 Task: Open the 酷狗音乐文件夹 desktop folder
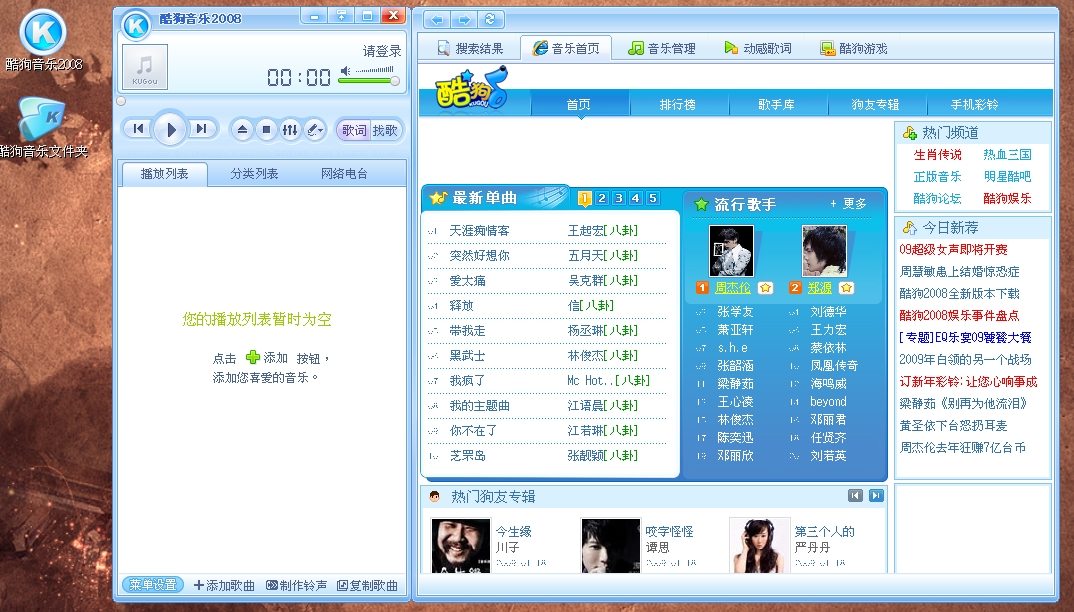(x=43, y=127)
